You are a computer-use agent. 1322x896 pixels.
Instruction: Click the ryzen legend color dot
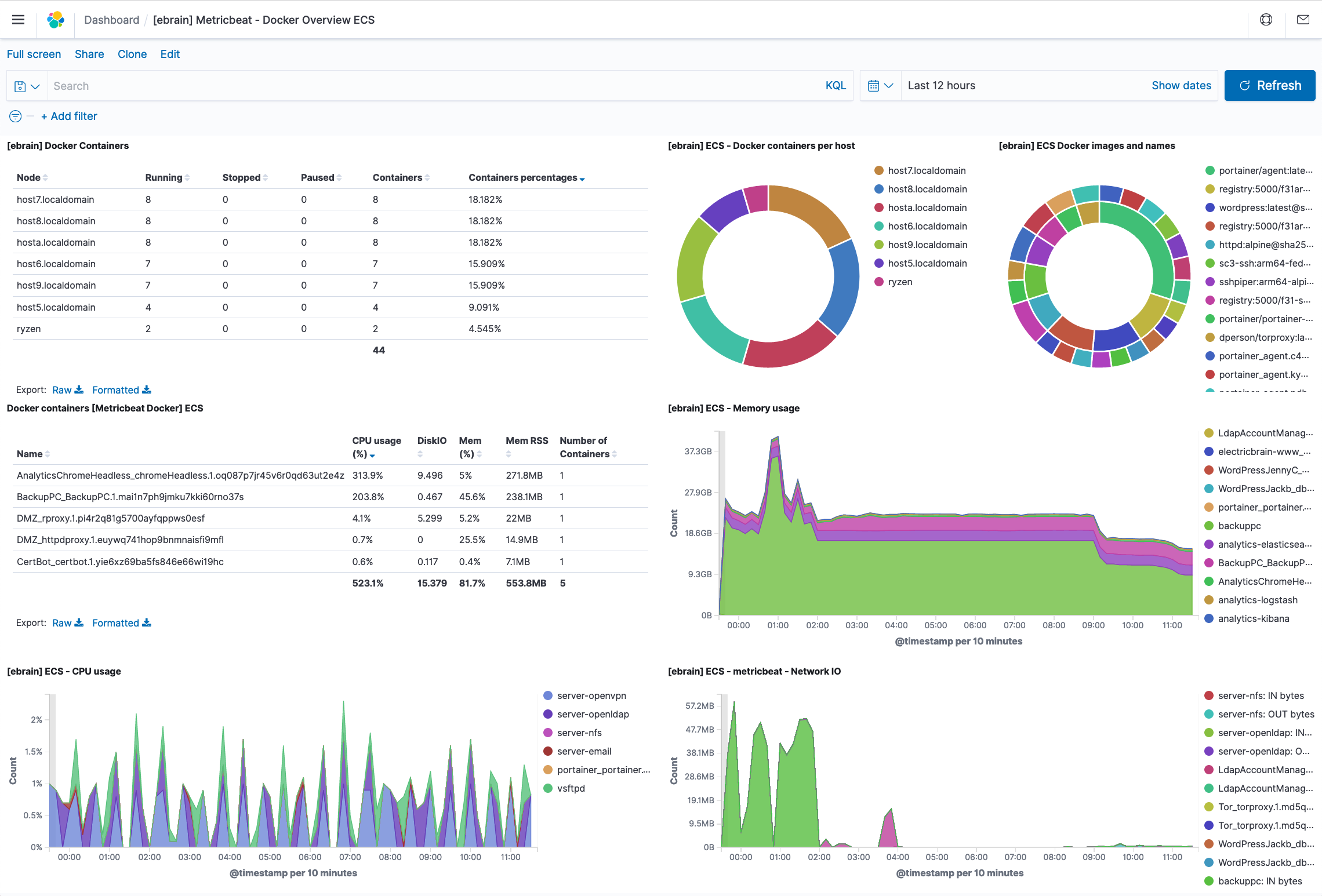coord(878,282)
